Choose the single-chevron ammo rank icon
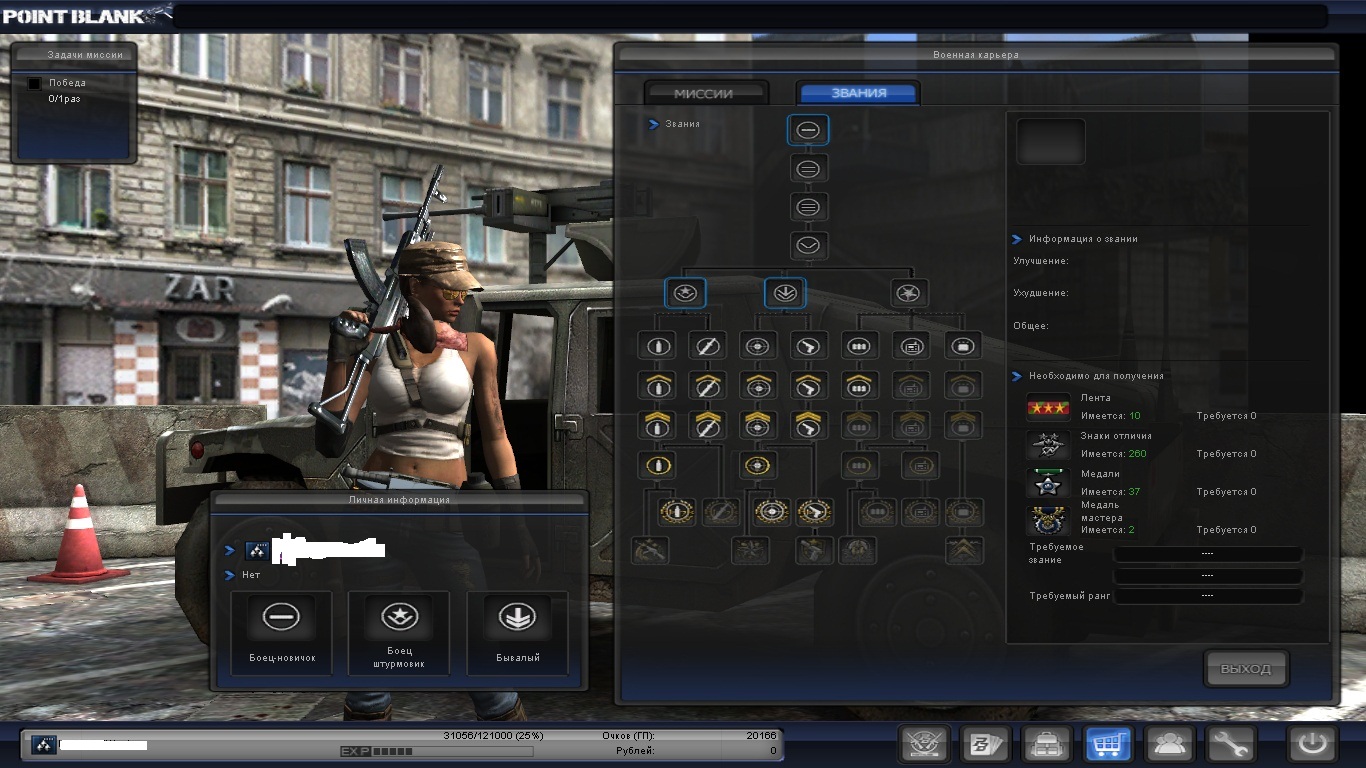Image resolution: width=1366 pixels, height=768 pixels. 858,386
